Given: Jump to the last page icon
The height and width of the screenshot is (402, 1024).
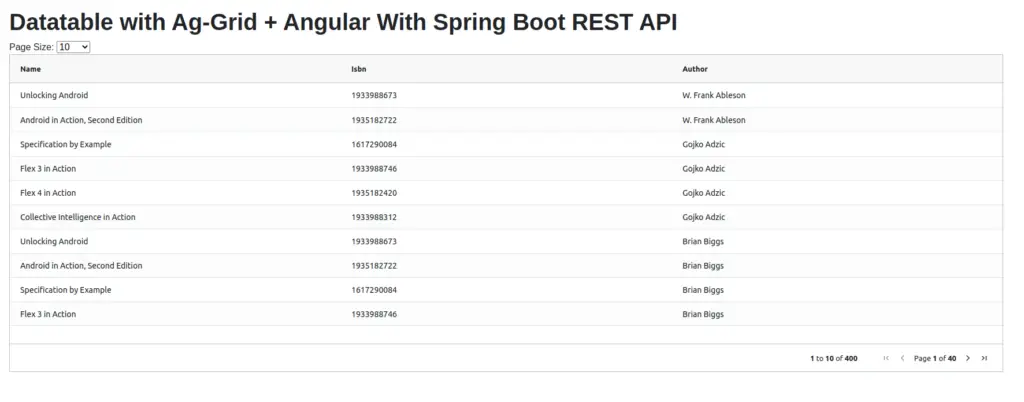Looking at the screenshot, I should coord(984,358).
